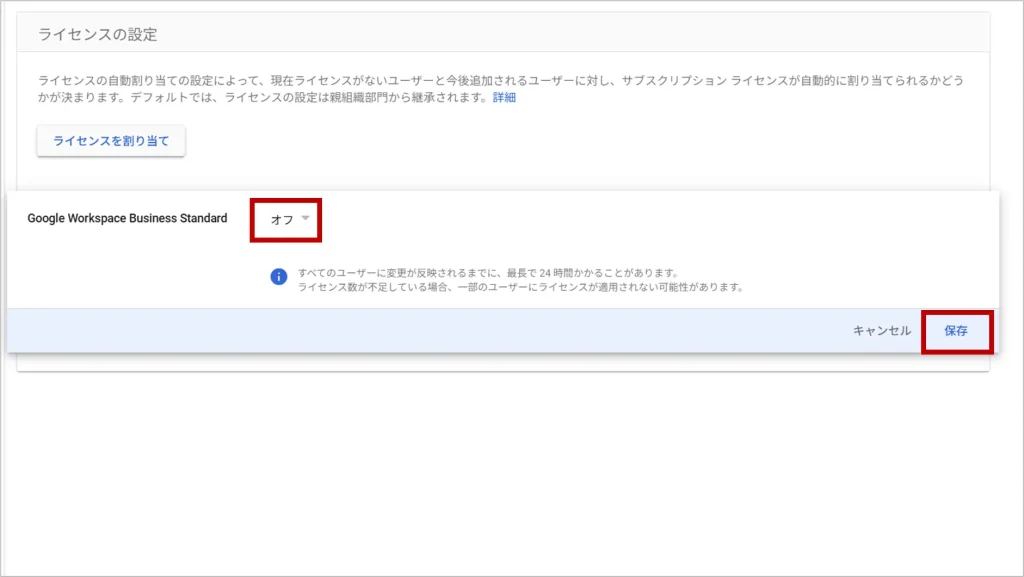
Task: Save changes with the 保存 button
Action: [x=956, y=331]
